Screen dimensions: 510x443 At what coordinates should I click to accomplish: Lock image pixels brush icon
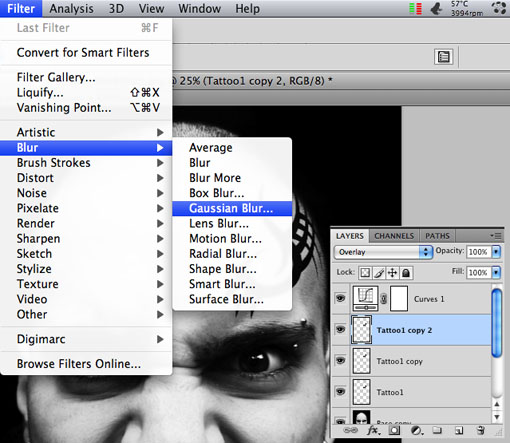(379, 273)
